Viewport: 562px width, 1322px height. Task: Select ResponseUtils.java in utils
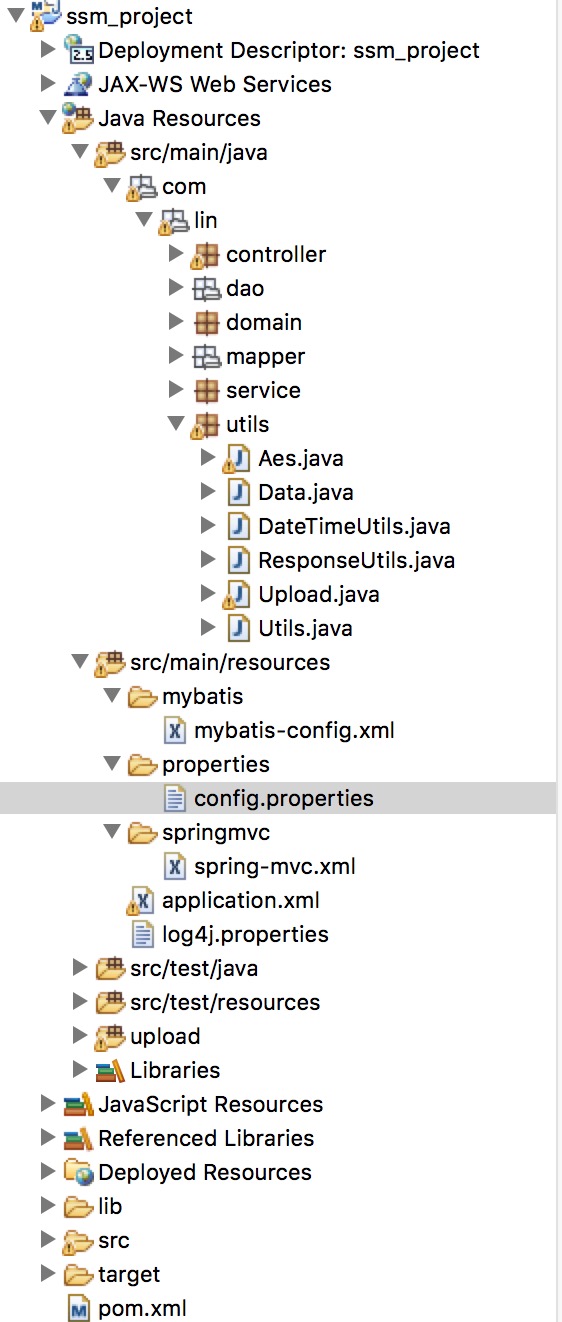tap(342, 560)
